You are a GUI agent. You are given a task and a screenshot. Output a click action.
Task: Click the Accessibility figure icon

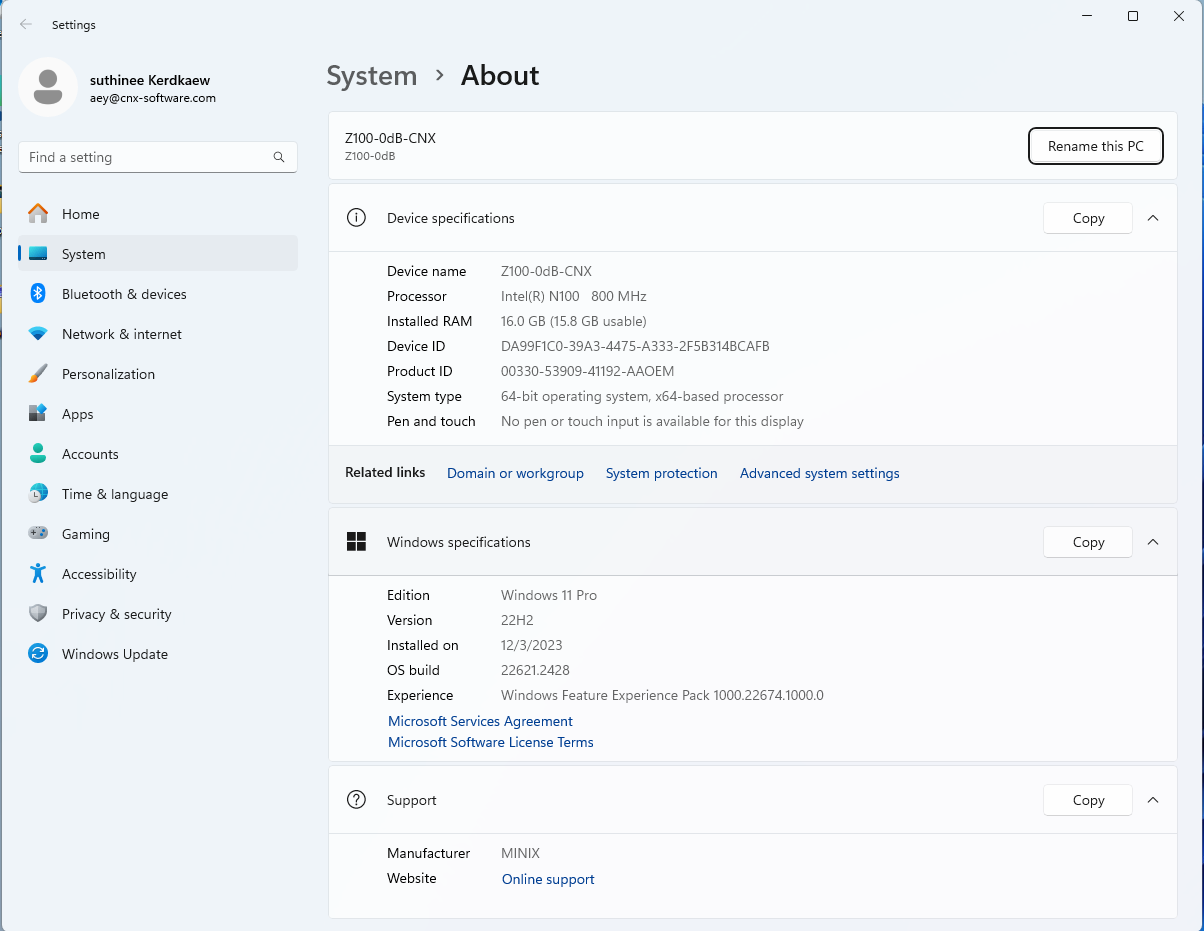[x=38, y=574]
